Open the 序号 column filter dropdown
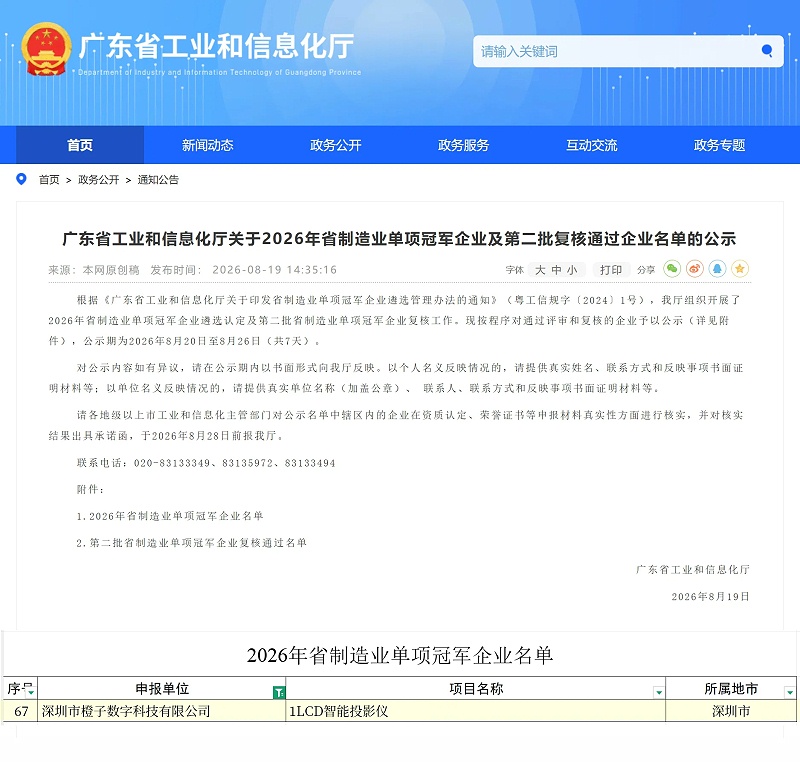Screen dimensions: 800x762 point(31,692)
